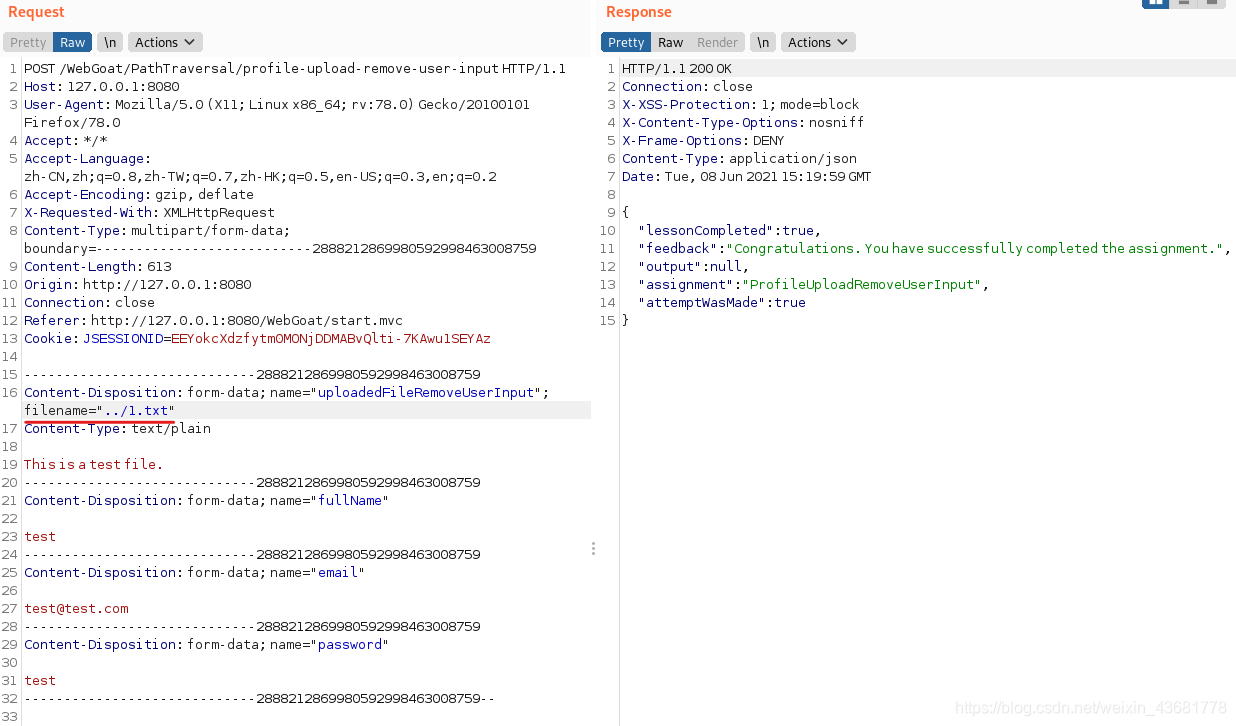Switch Response view to Raw
The height and width of the screenshot is (726, 1236).
[x=671, y=42]
